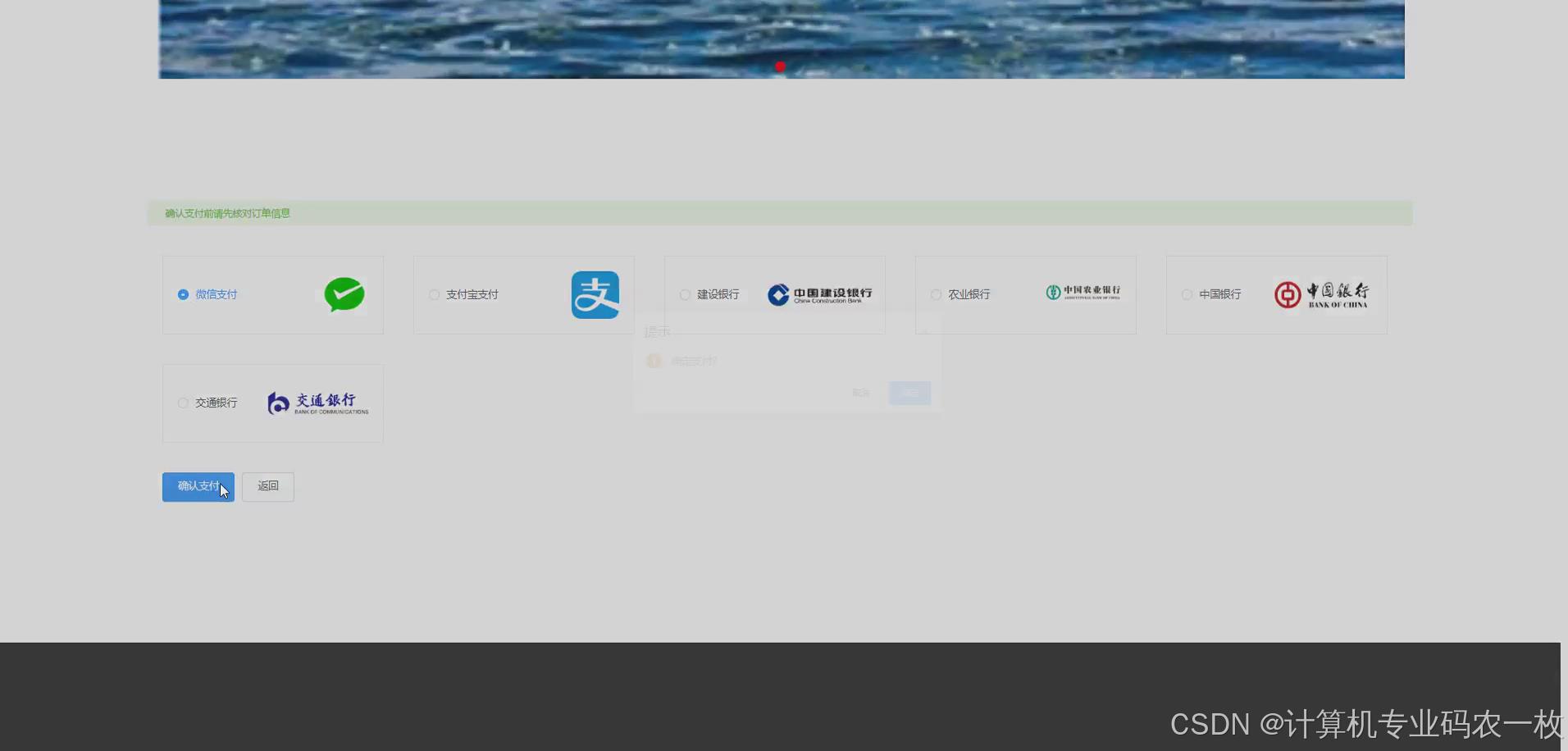
Task: Select the 中国银行 payment option
Action: [1187, 294]
